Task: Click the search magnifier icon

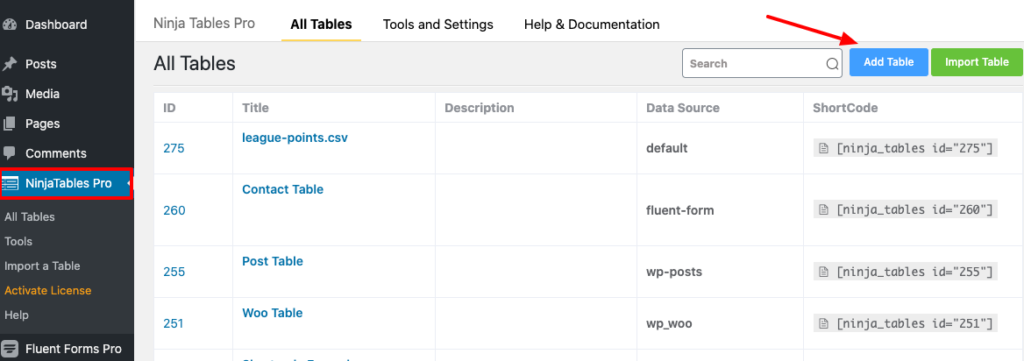Action: click(x=833, y=64)
